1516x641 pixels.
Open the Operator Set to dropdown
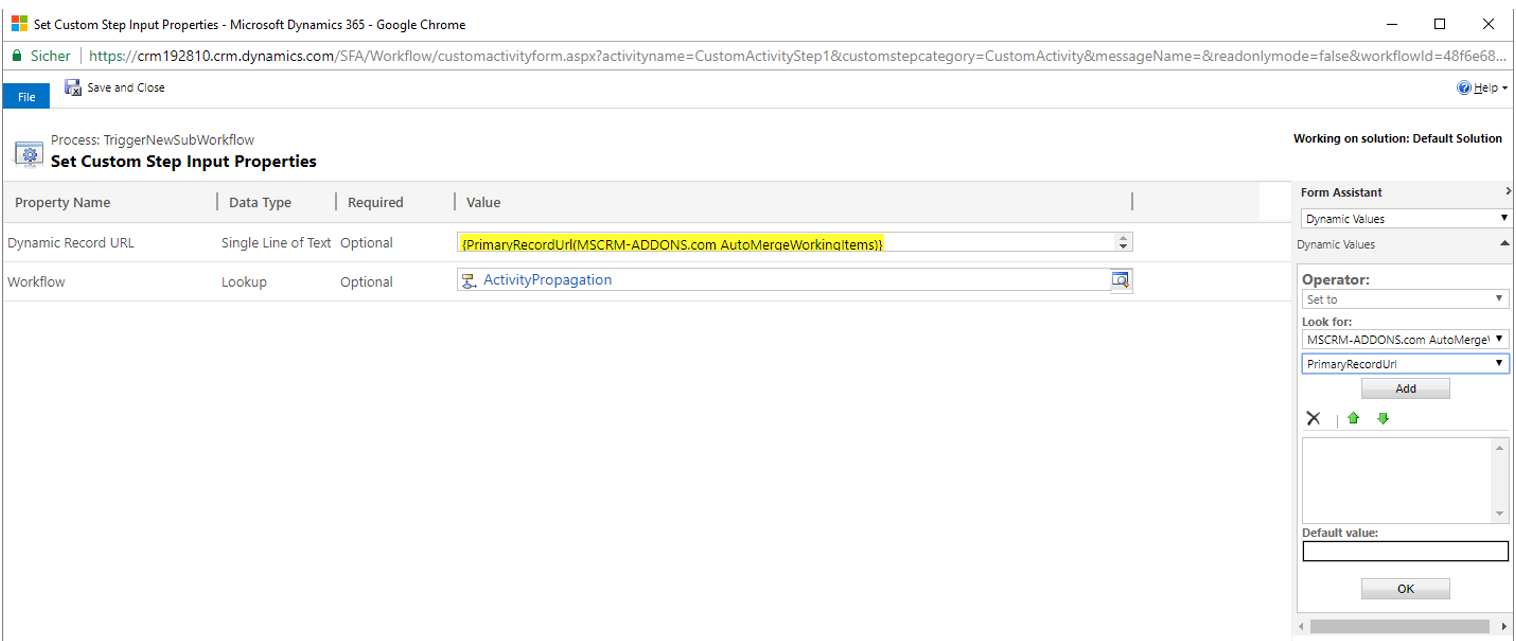(x=1405, y=299)
